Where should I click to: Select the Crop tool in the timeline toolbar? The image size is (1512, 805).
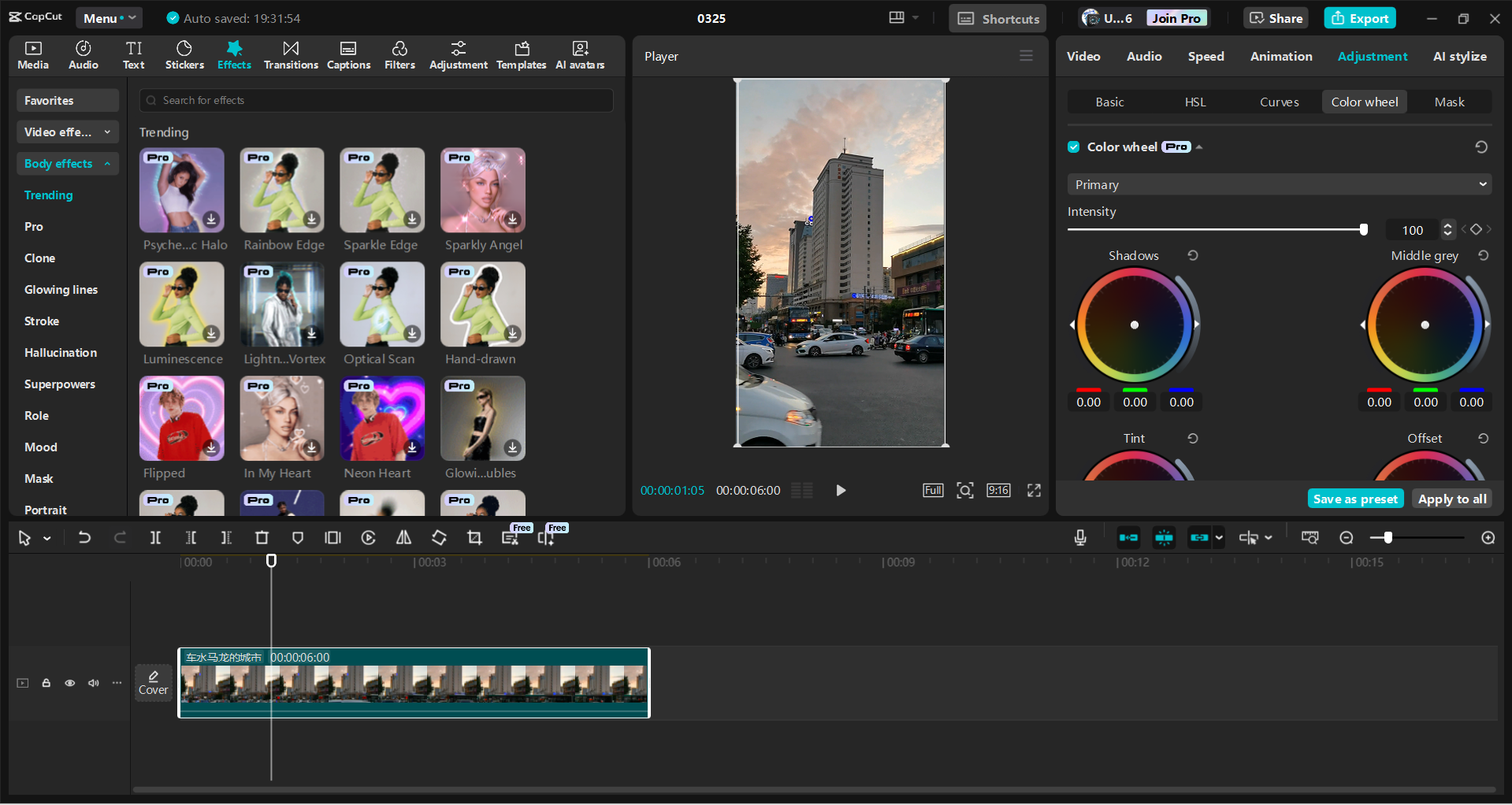tap(474, 537)
